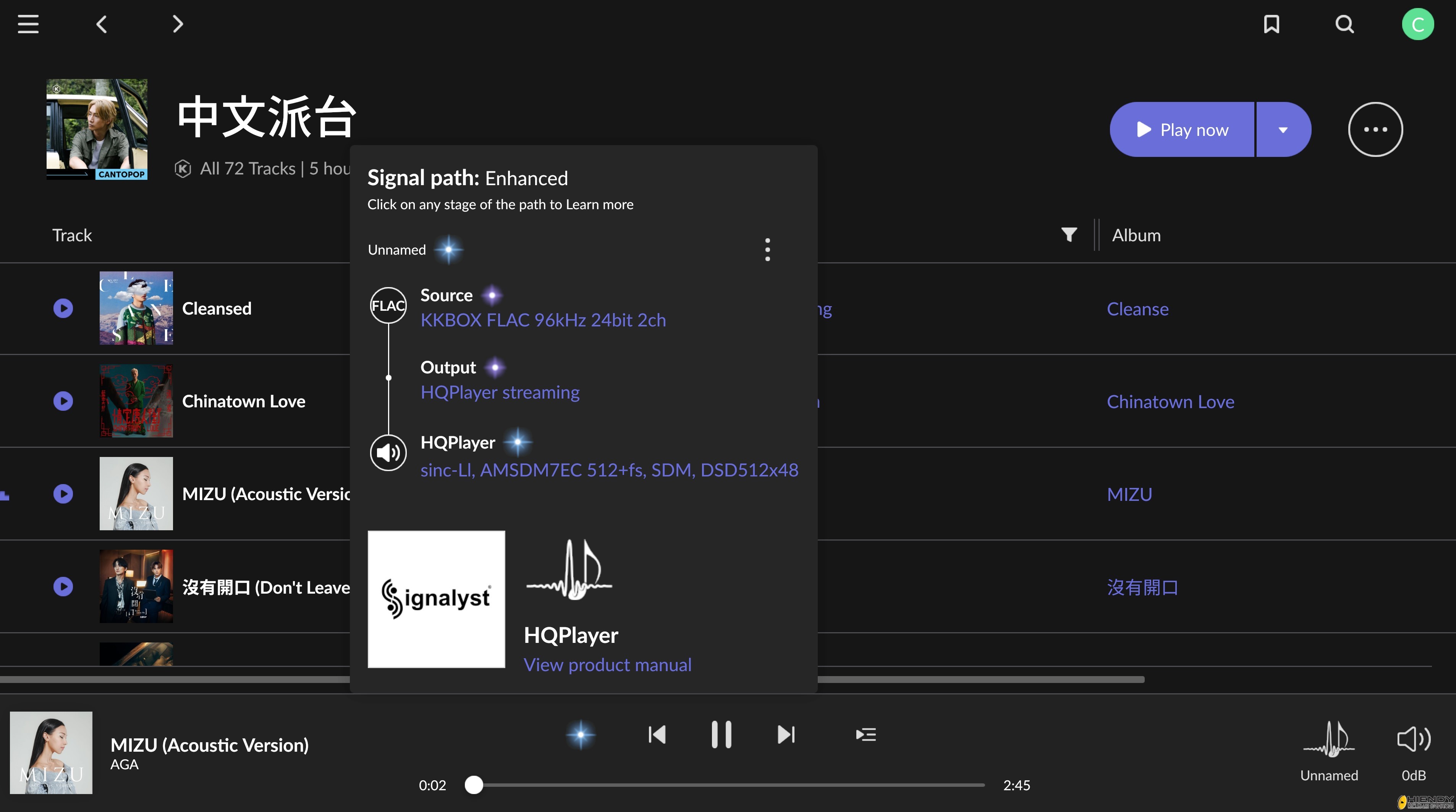Open the play queue icon

[x=866, y=735]
